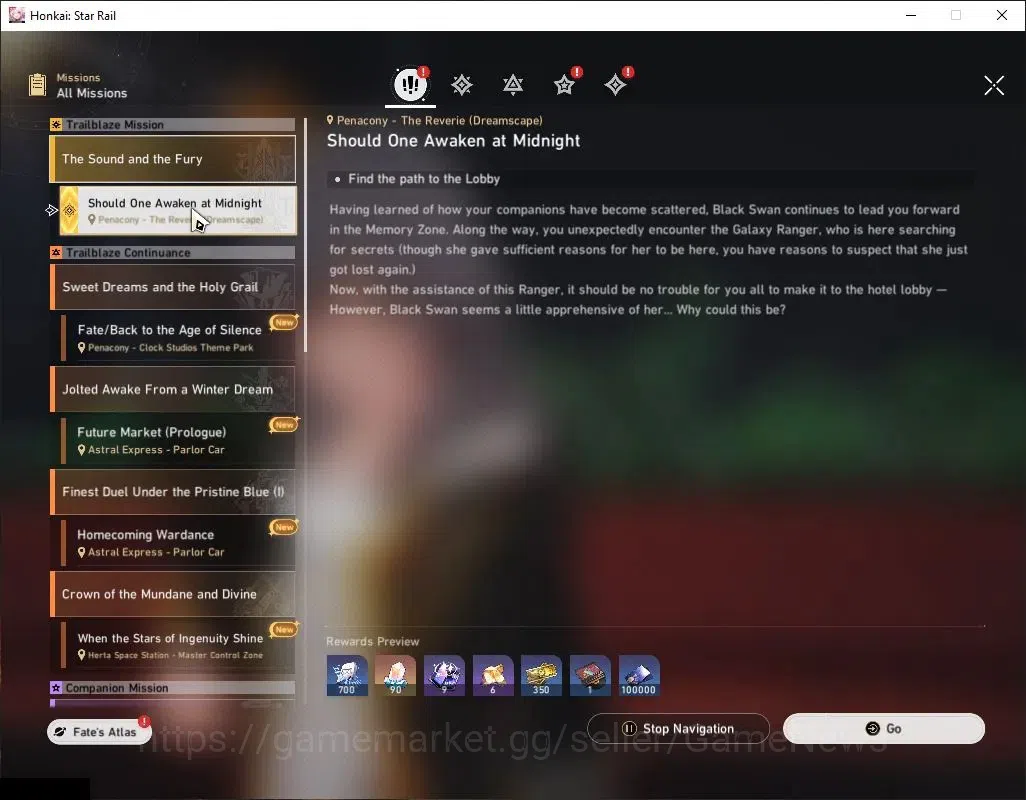Expand Crown of the Mundane and Divine
This screenshot has height=800, width=1026.
[173, 594]
